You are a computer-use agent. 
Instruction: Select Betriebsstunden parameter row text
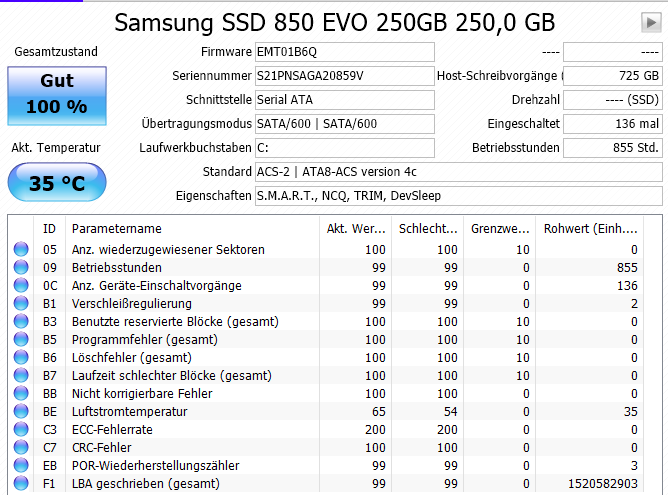(x=117, y=268)
